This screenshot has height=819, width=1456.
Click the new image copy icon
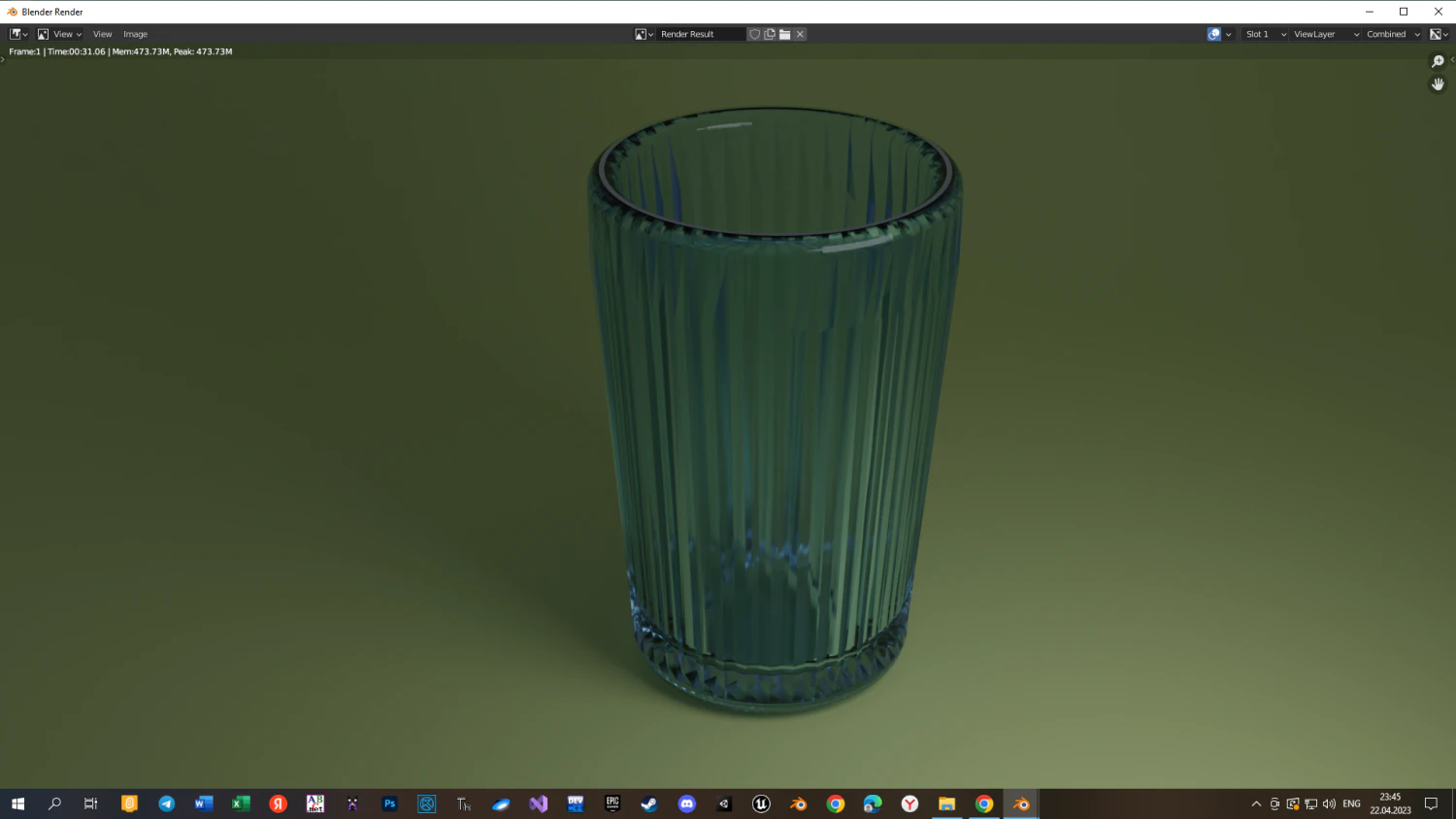point(770,34)
